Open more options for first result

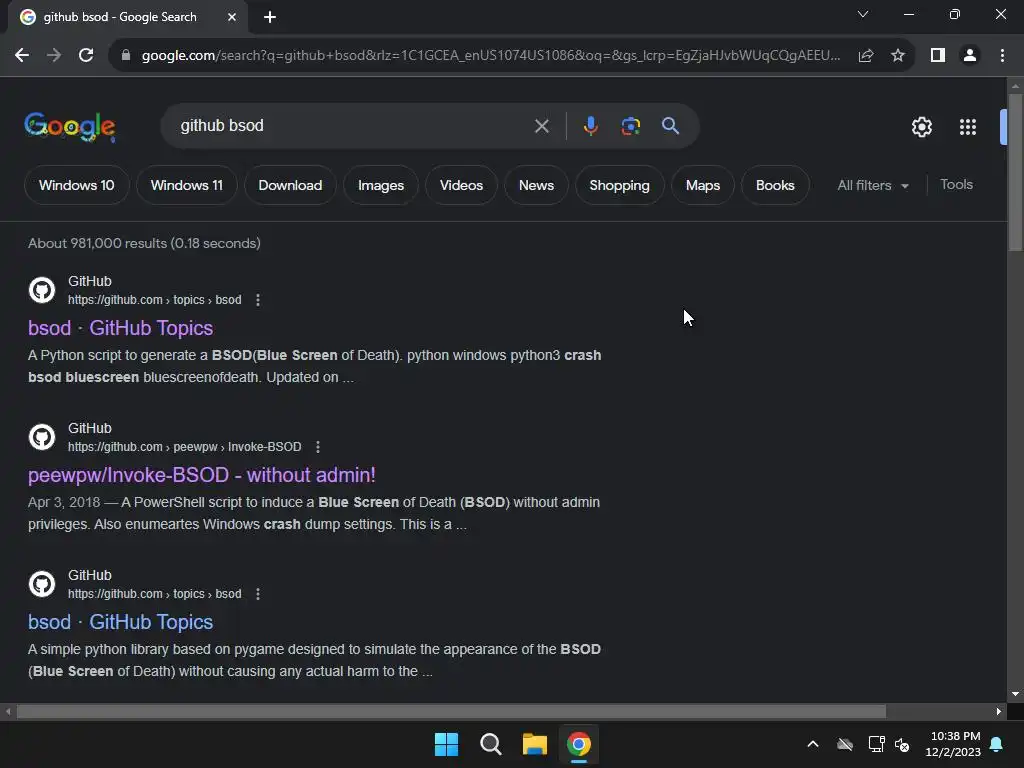258,300
